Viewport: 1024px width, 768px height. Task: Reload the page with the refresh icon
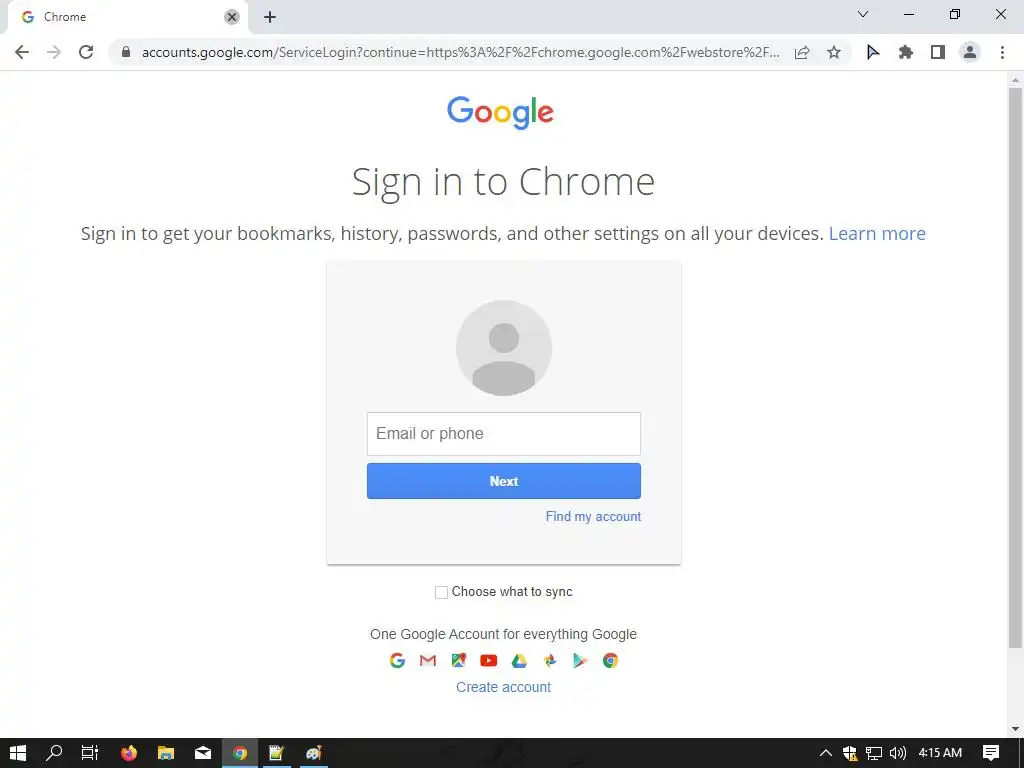tap(86, 52)
